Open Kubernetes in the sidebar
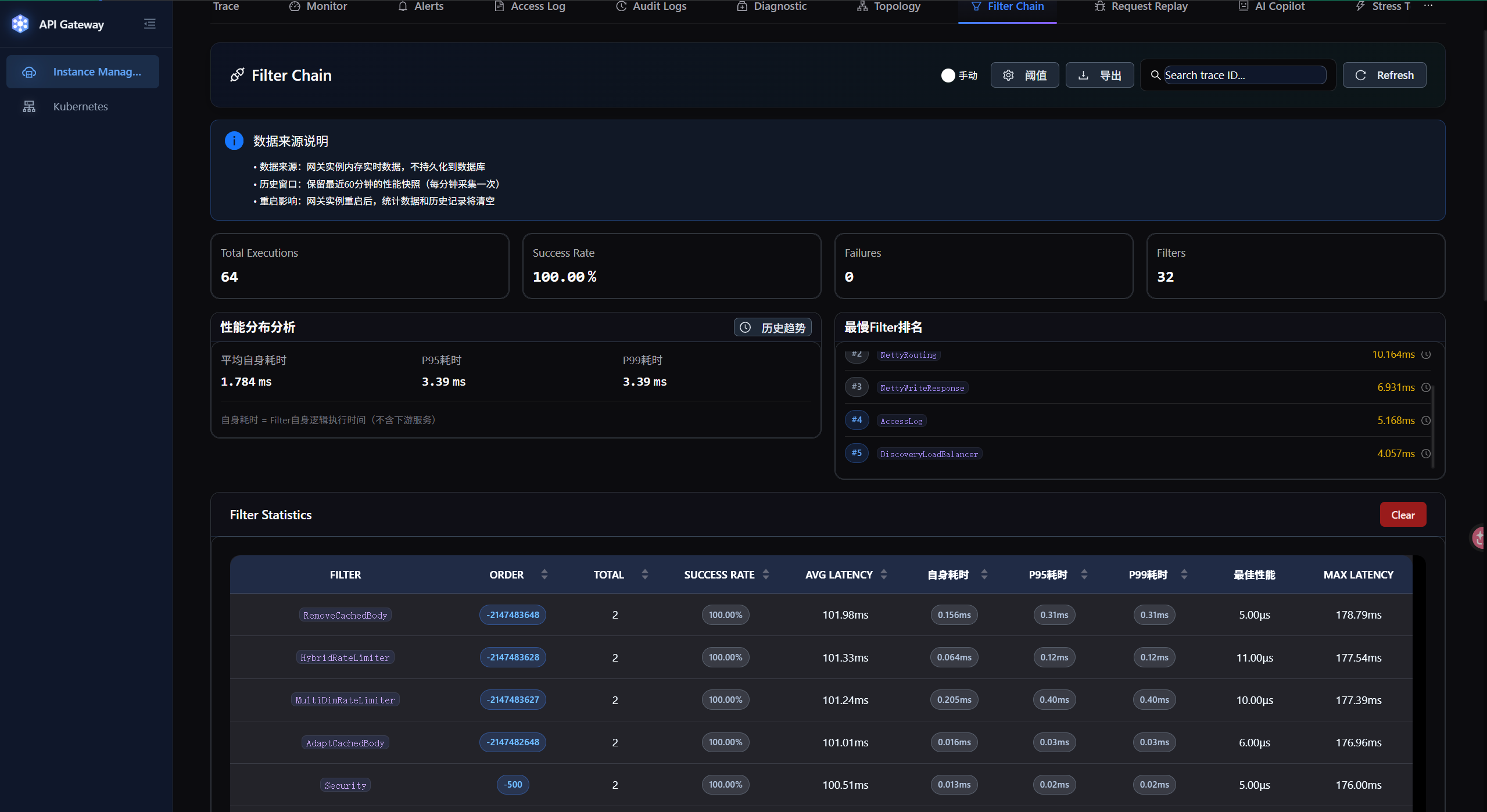 tap(83, 106)
